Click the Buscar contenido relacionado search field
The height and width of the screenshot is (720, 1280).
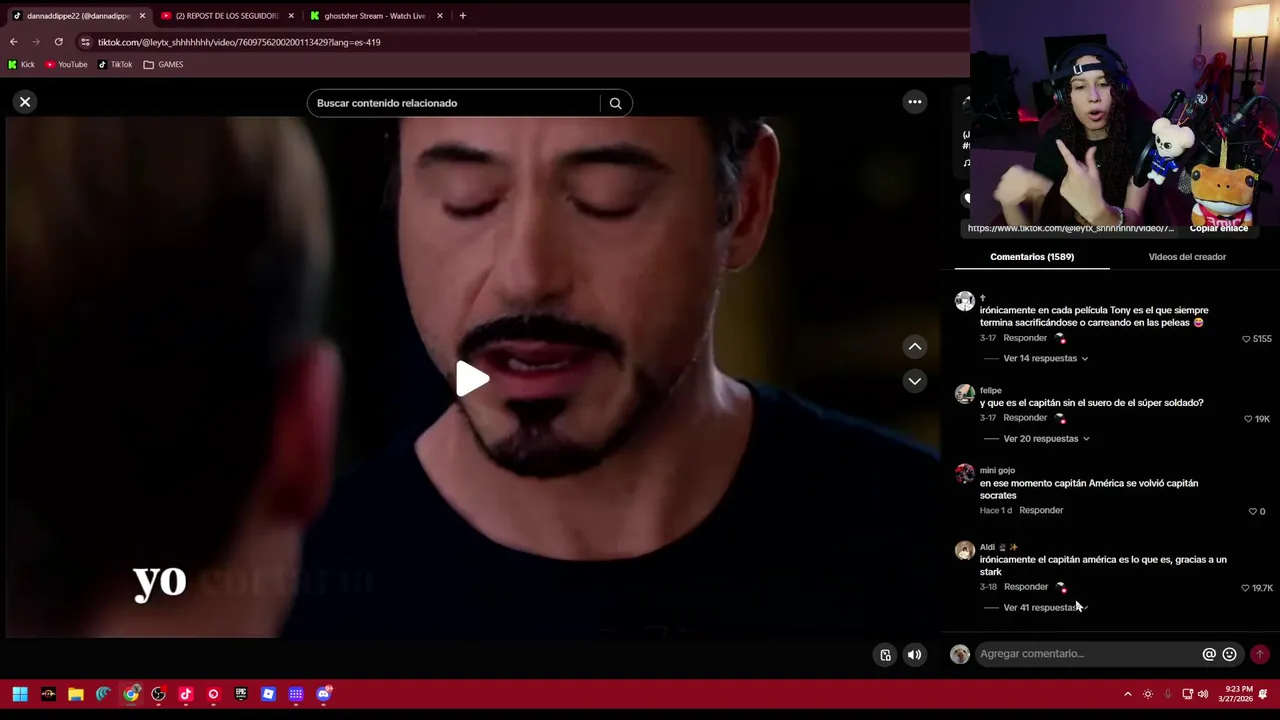click(x=455, y=103)
